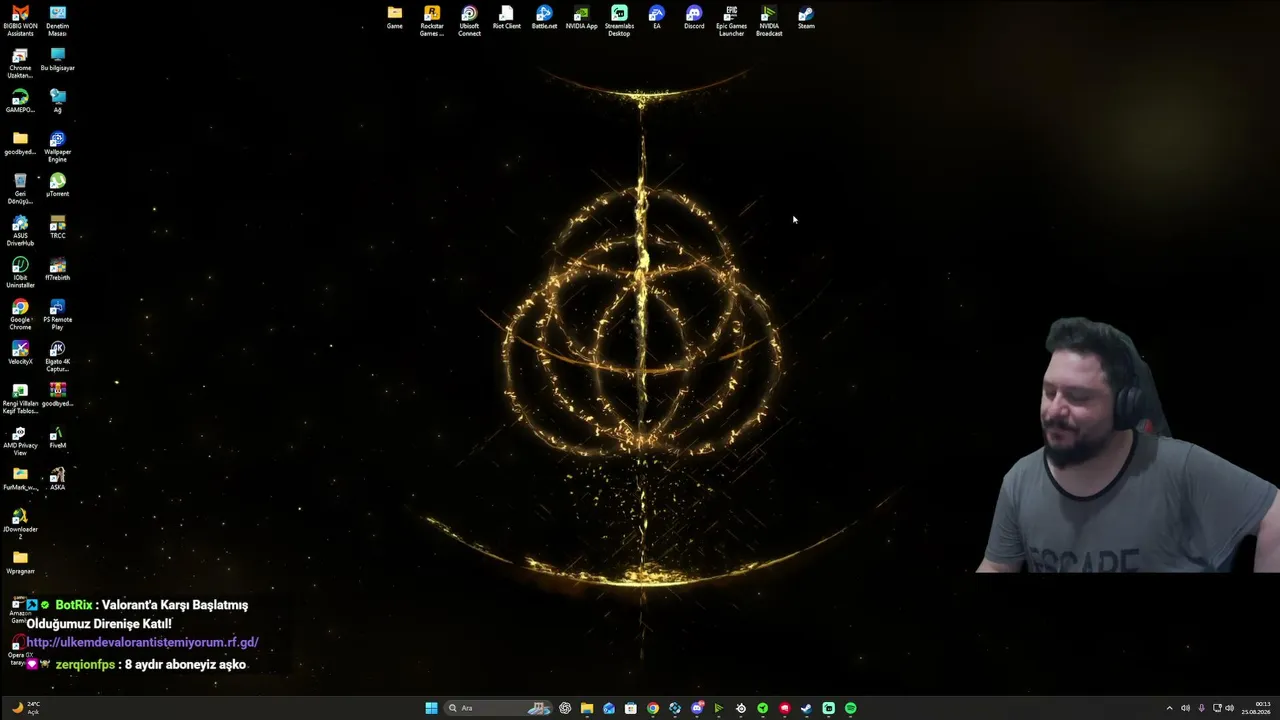This screenshot has height=720, width=1280.
Task: Open the NVIDIA App desktop shortcut
Action: click(582, 18)
